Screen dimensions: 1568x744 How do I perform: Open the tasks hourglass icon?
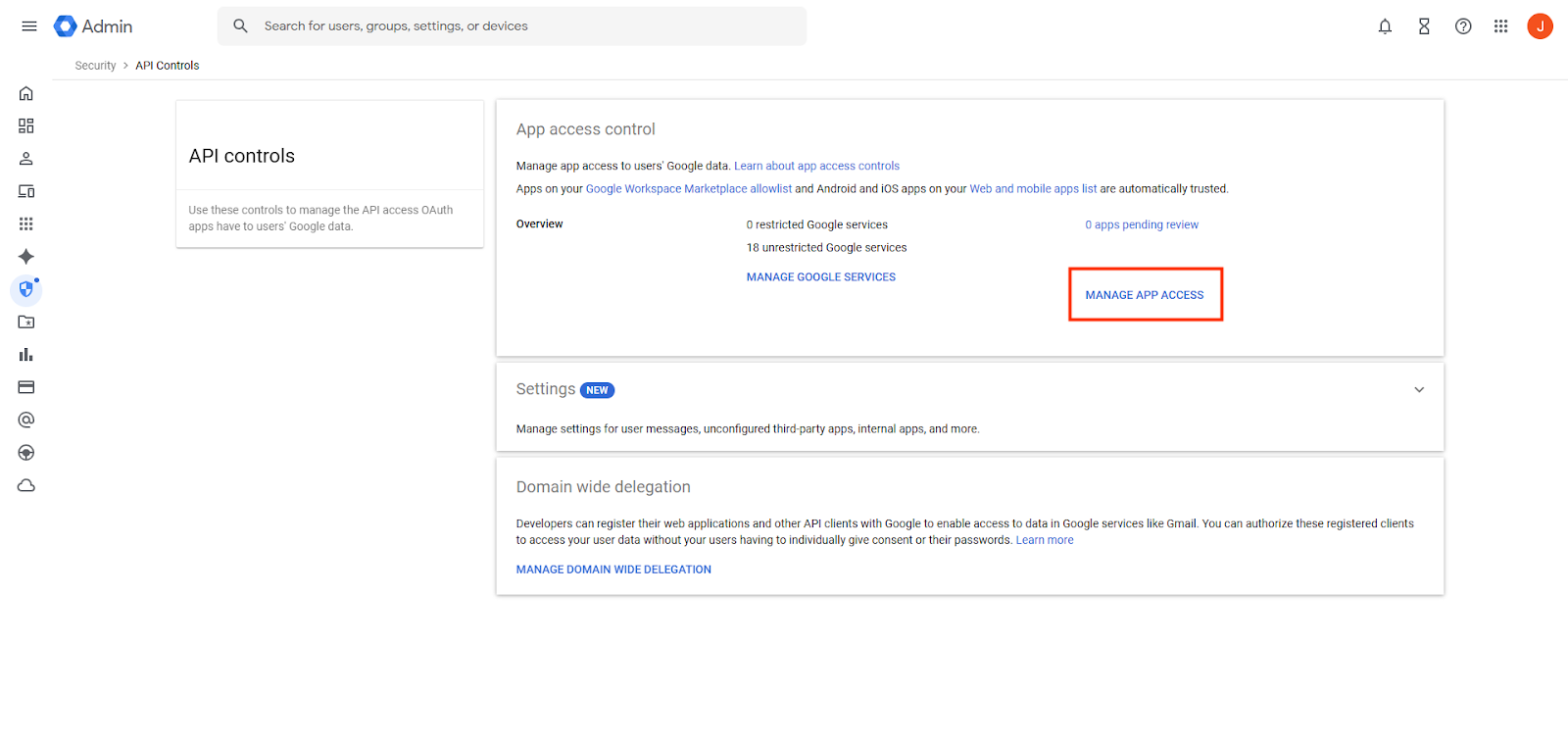click(1424, 26)
